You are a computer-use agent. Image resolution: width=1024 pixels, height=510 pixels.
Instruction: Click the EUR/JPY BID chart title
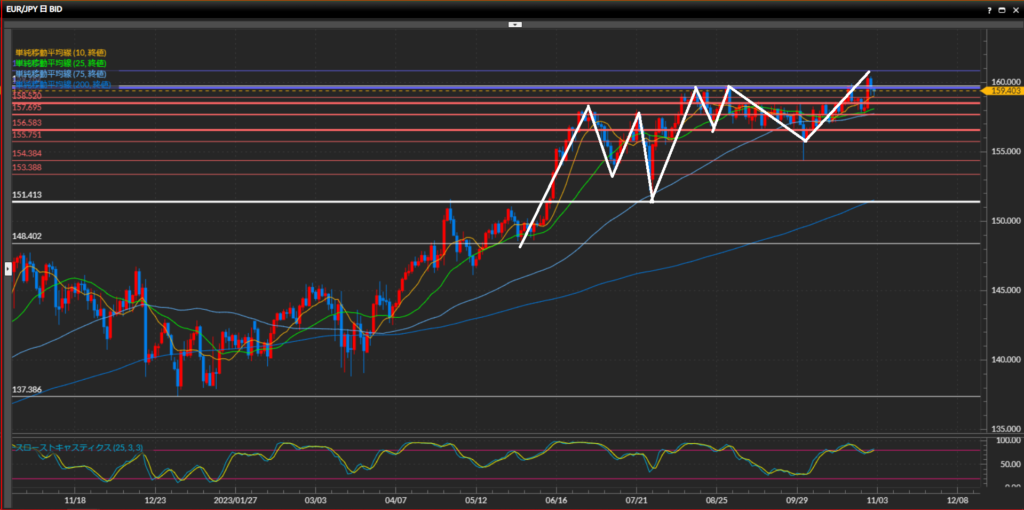coord(36,8)
